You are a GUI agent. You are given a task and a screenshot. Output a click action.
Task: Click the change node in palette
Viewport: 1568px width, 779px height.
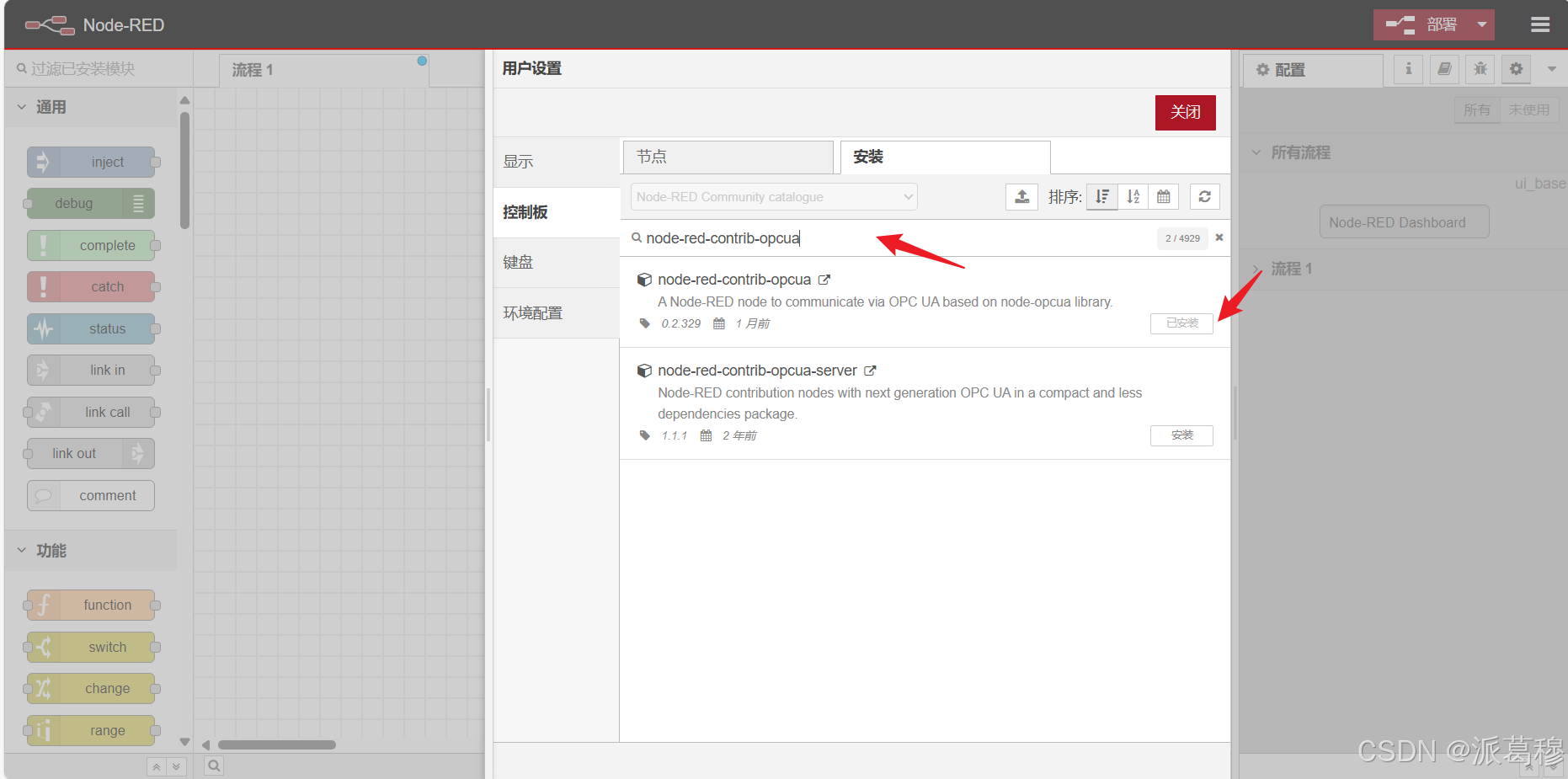click(91, 689)
